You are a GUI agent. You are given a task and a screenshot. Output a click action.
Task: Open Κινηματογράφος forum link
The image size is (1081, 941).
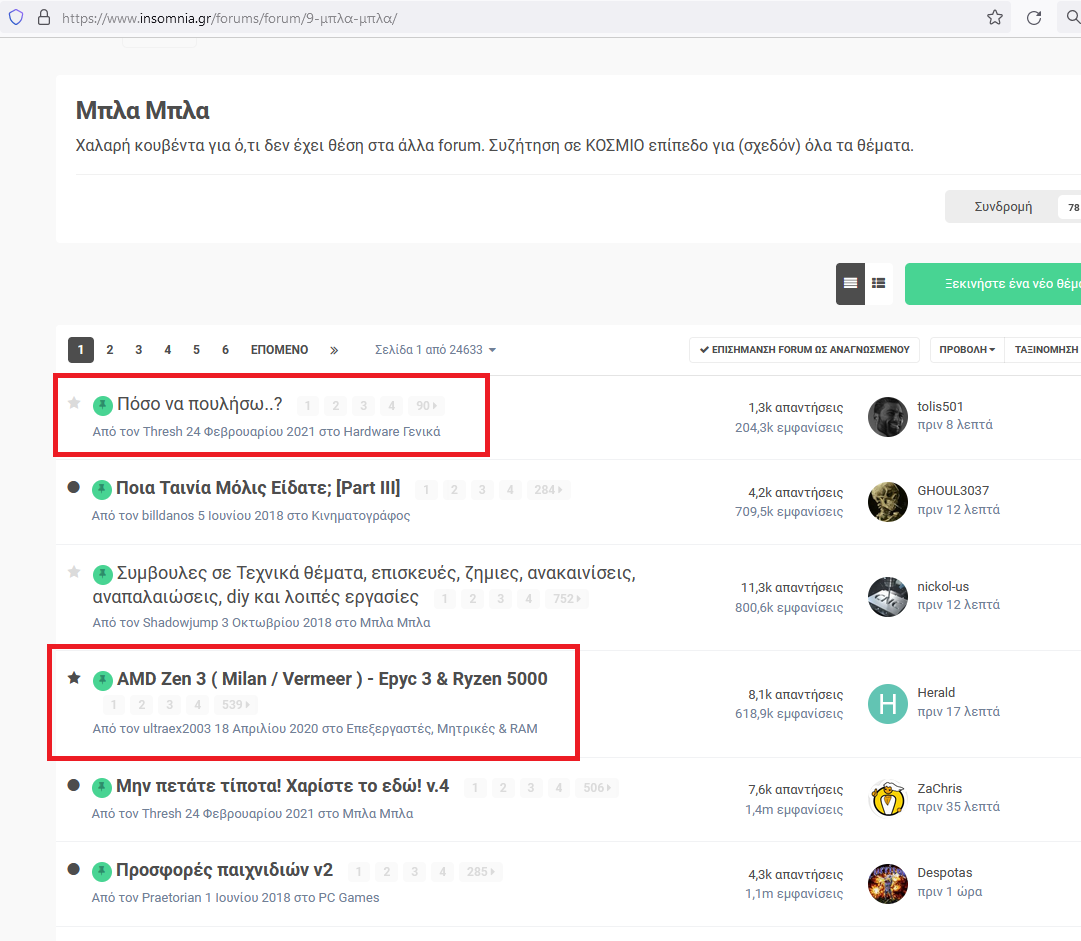(361, 516)
